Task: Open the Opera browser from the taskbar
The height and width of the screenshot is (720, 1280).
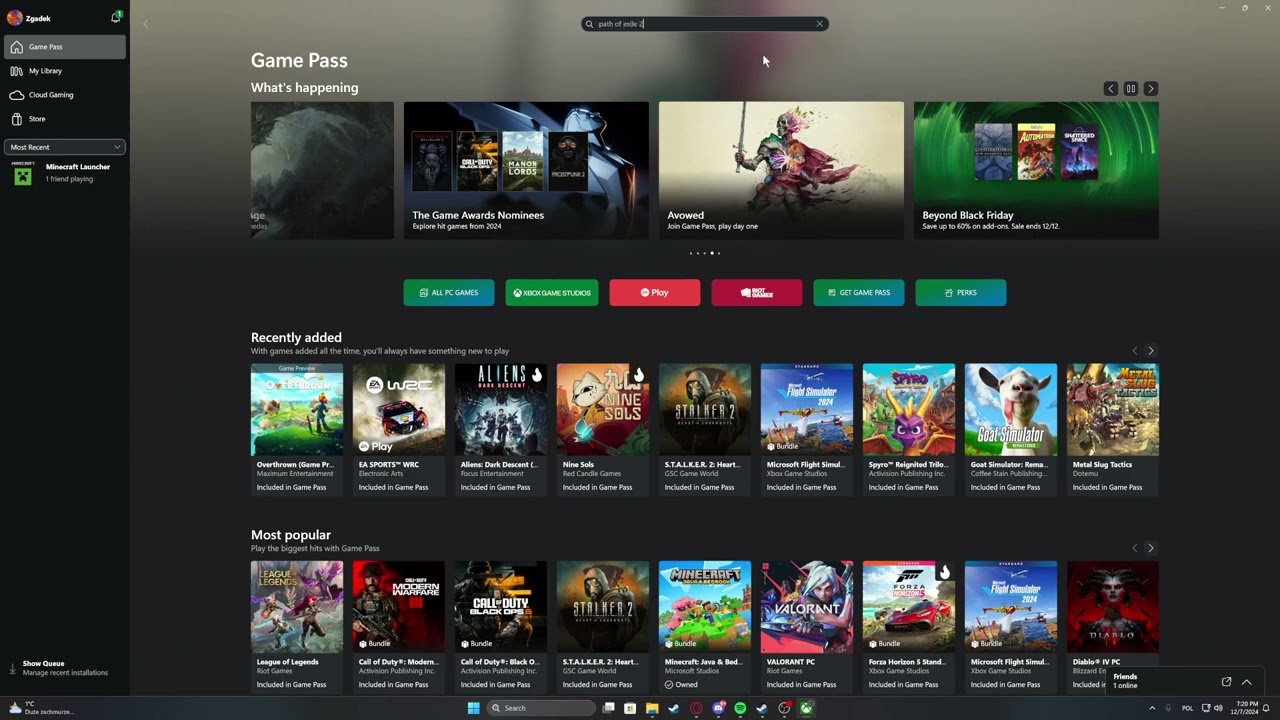Action: point(696,708)
